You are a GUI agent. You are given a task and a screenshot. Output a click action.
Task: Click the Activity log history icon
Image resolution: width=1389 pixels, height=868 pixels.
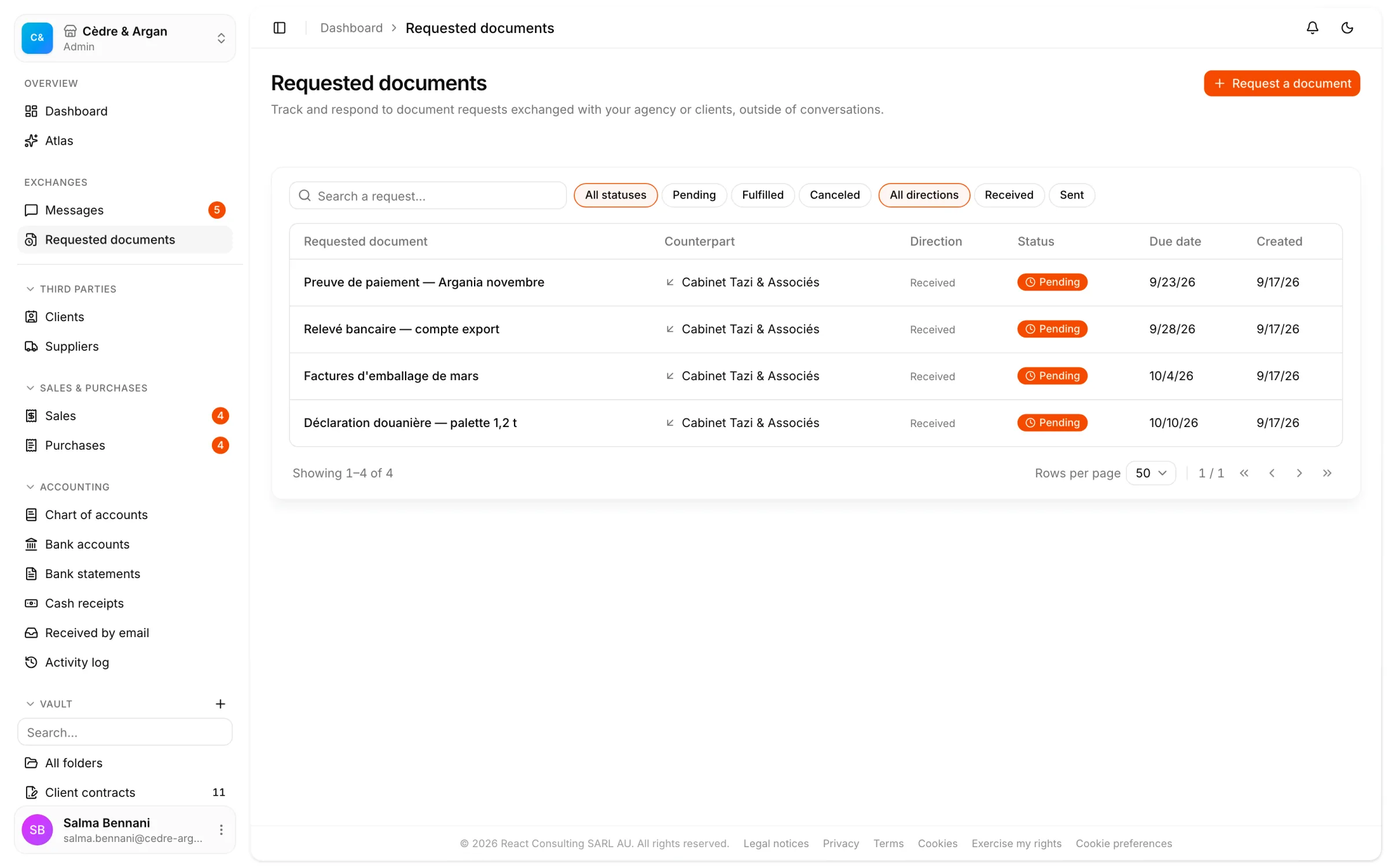[31, 662]
